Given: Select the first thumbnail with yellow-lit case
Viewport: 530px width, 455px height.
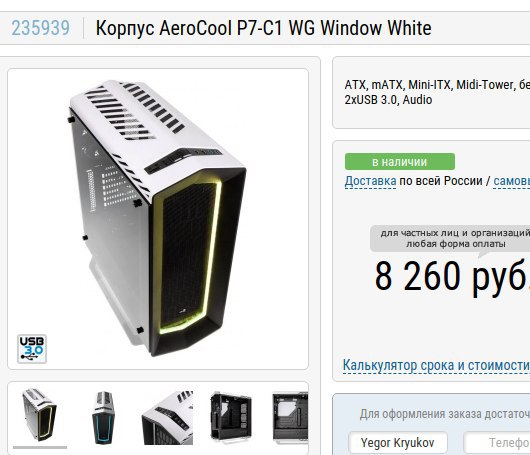Looking at the screenshot, I should pos(40,415).
